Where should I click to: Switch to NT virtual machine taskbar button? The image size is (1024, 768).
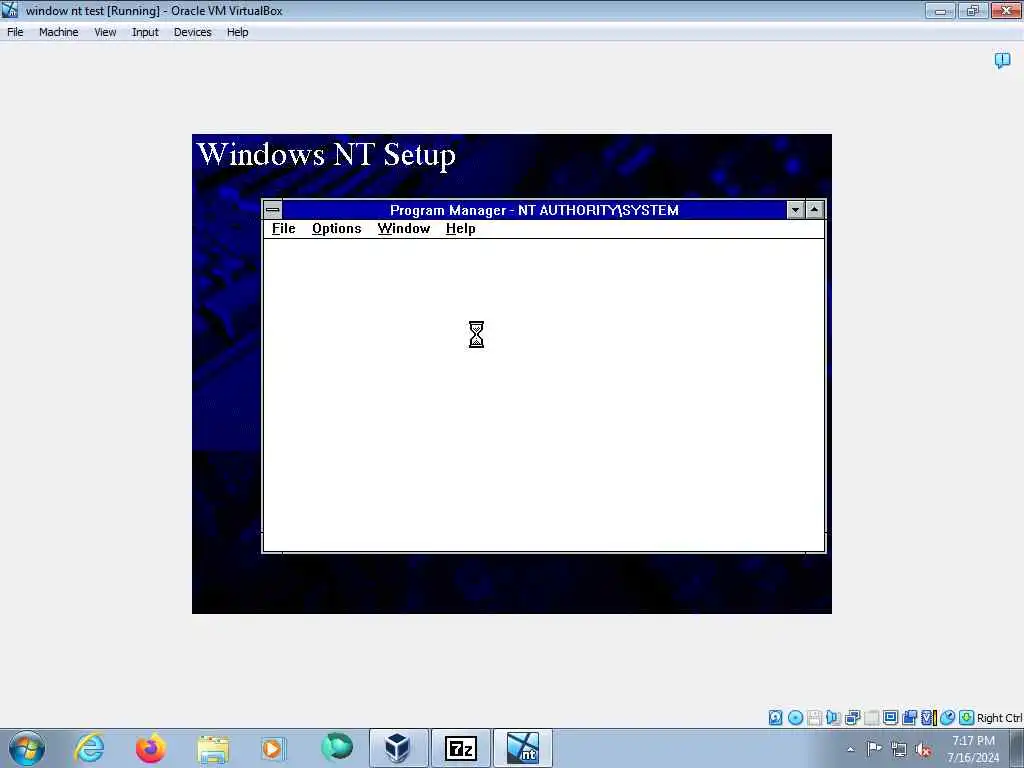click(522, 748)
